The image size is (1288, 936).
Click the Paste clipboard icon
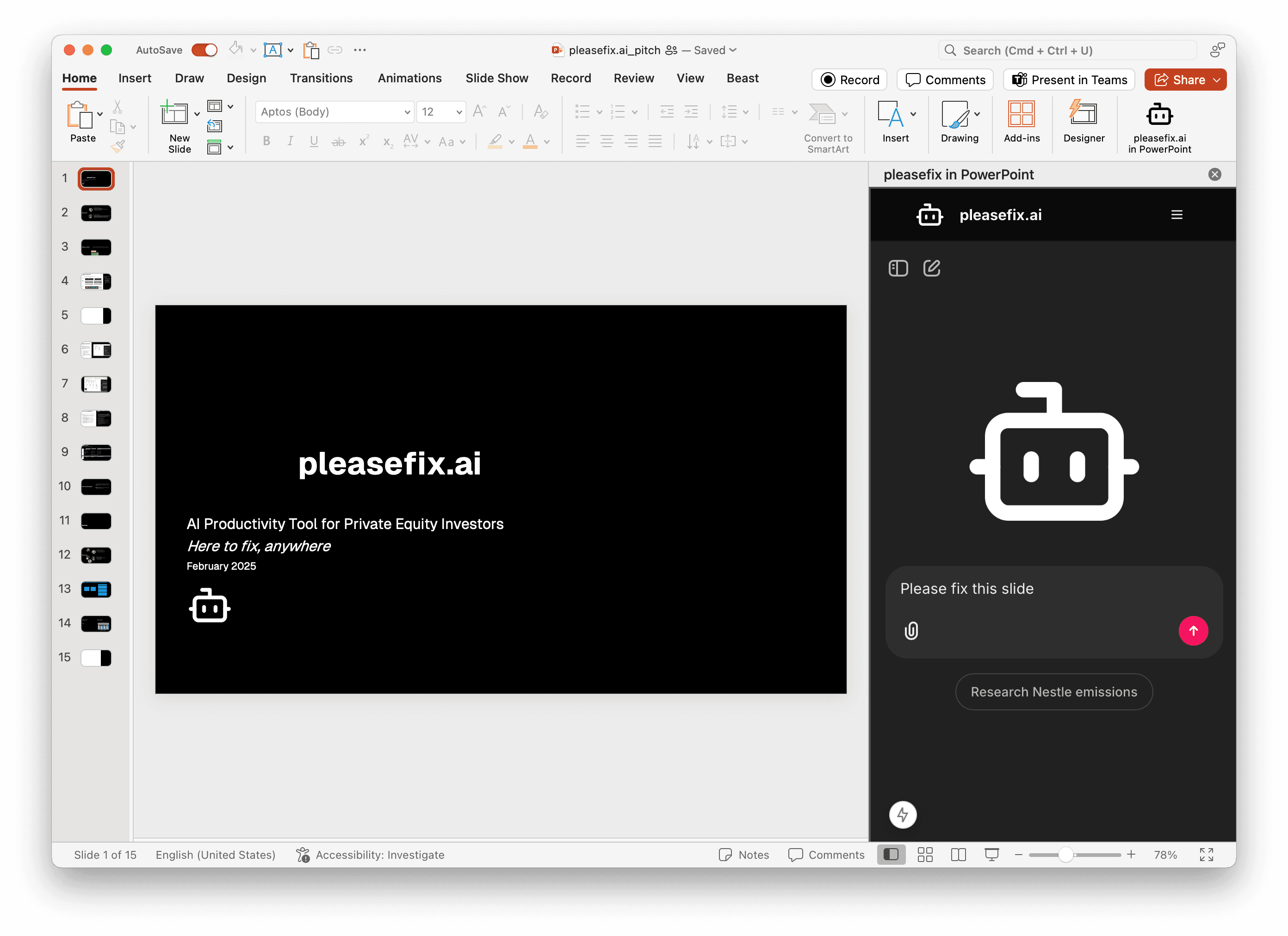(80, 115)
